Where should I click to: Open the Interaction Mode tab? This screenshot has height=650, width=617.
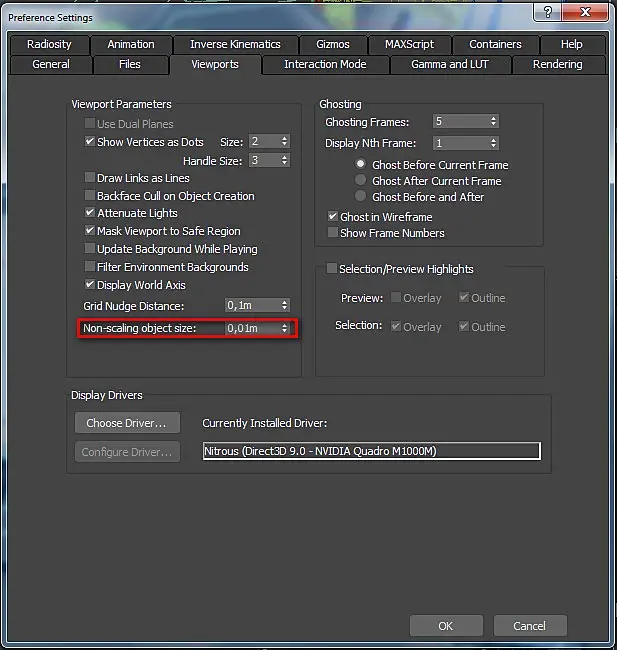coord(325,64)
